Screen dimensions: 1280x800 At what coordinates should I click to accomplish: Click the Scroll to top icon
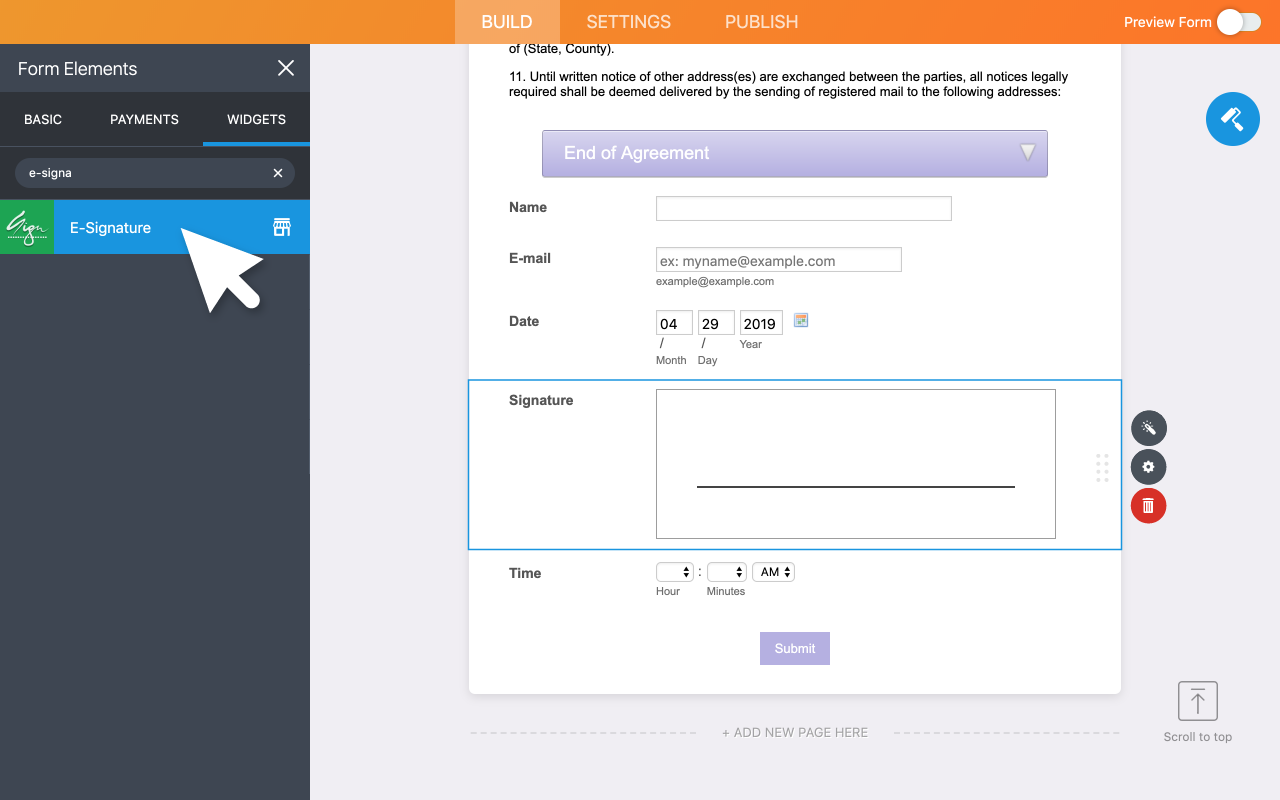(x=1197, y=701)
